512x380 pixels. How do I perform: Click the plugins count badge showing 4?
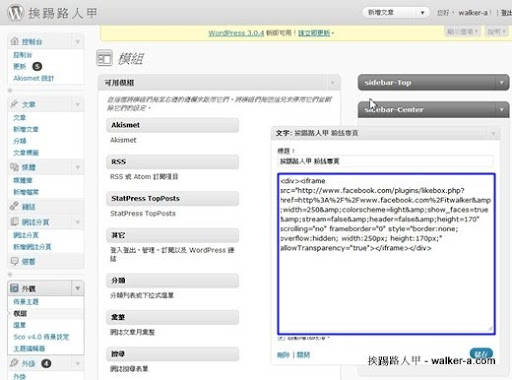point(46,363)
